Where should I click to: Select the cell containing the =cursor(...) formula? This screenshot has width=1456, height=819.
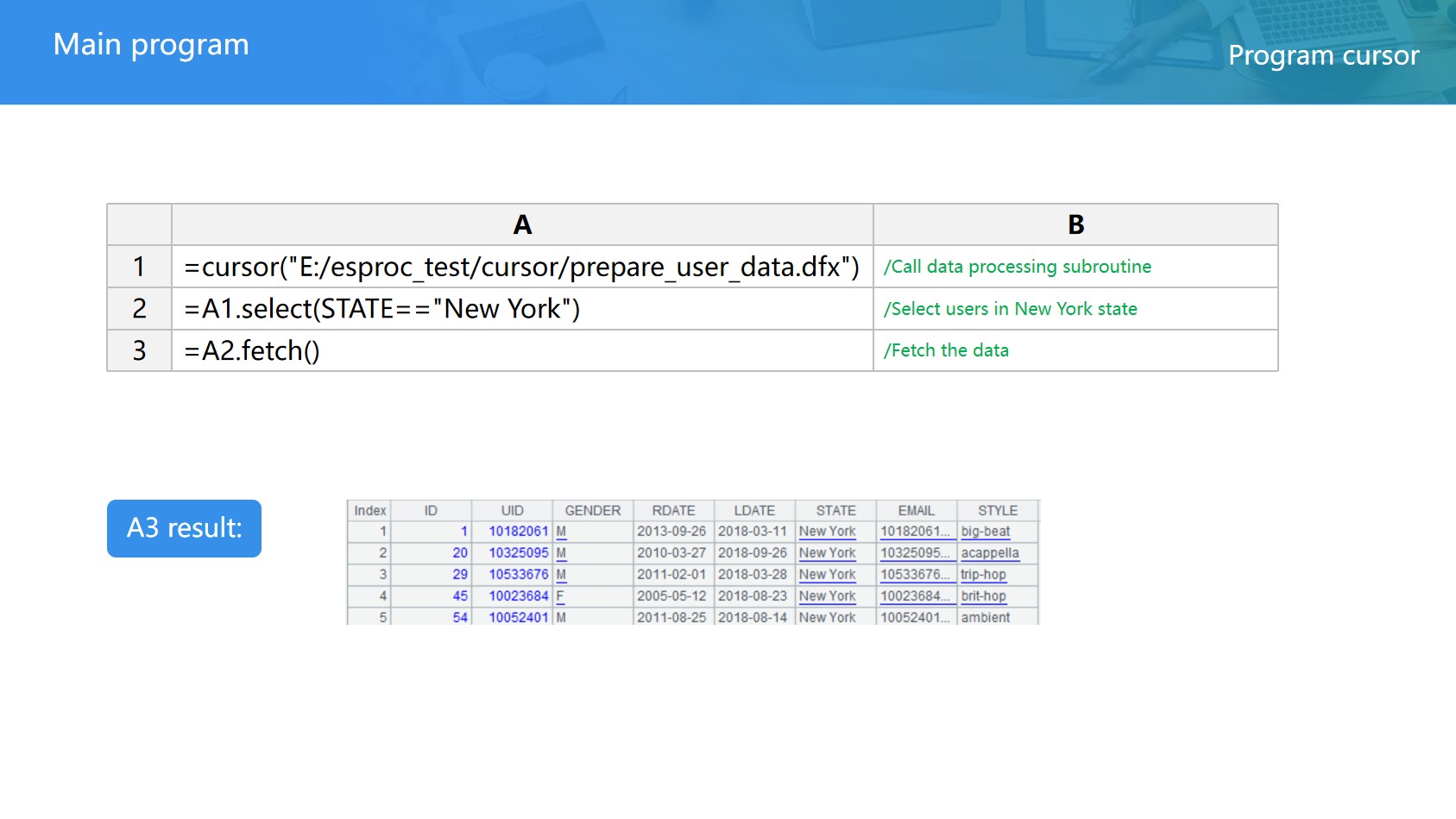[521, 267]
